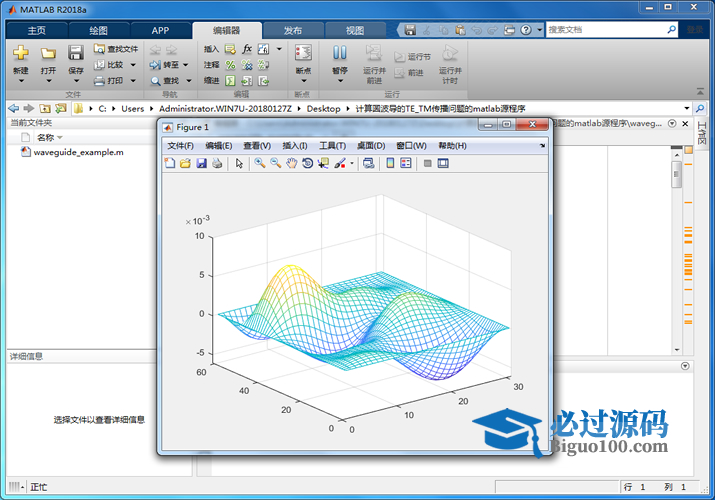Open the 文件(F) menu in Figure 1
This screenshot has width=715, height=500.
point(180,146)
